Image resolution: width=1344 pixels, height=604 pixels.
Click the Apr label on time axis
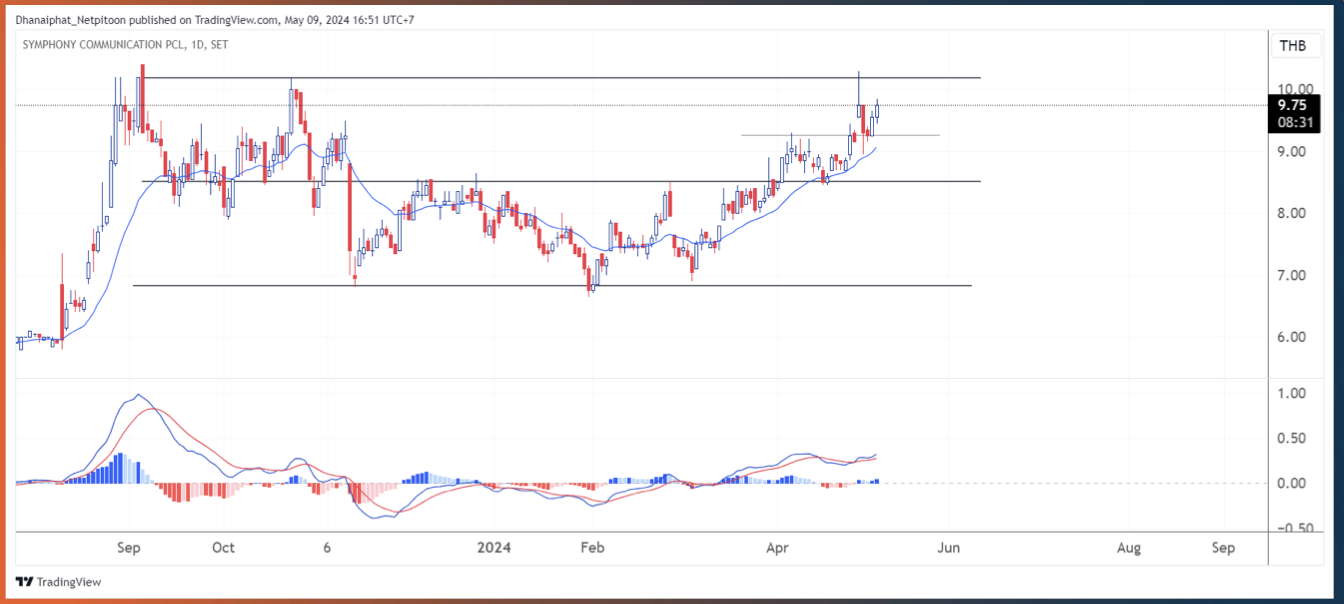pyautogui.click(x=776, y=548)
